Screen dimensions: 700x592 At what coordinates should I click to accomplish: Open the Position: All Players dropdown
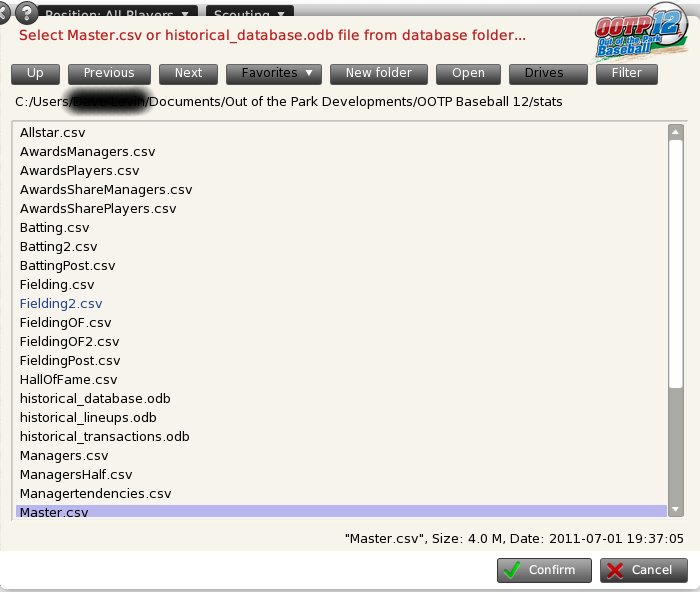(117, 12)
